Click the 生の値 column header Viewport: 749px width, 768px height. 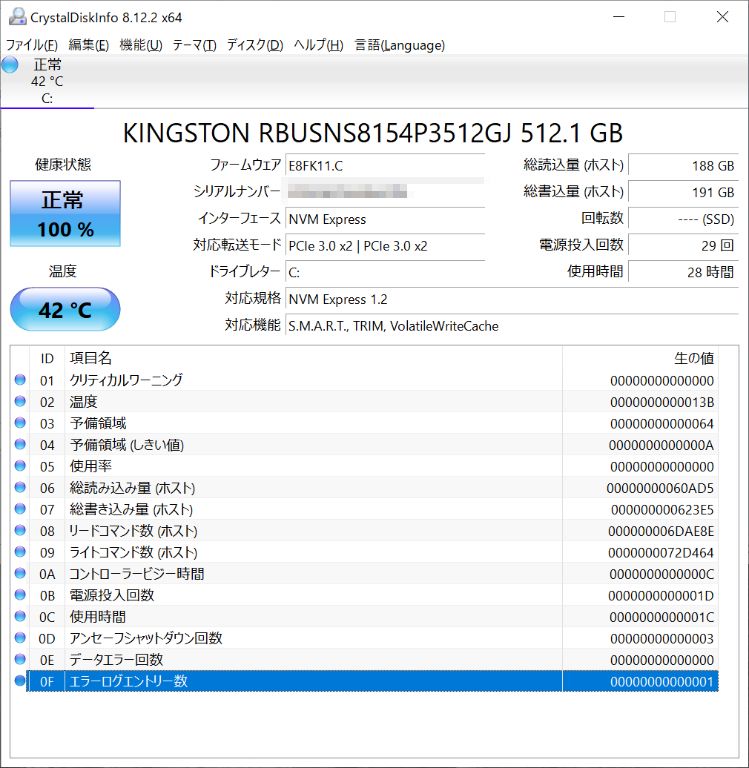coord(641,359)
